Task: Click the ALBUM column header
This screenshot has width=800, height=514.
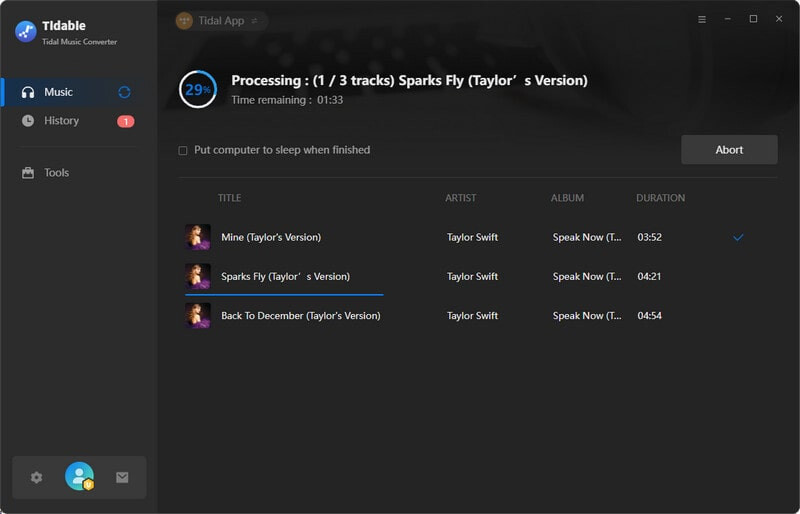Action: pyautogui.click(x=567, y=198)
